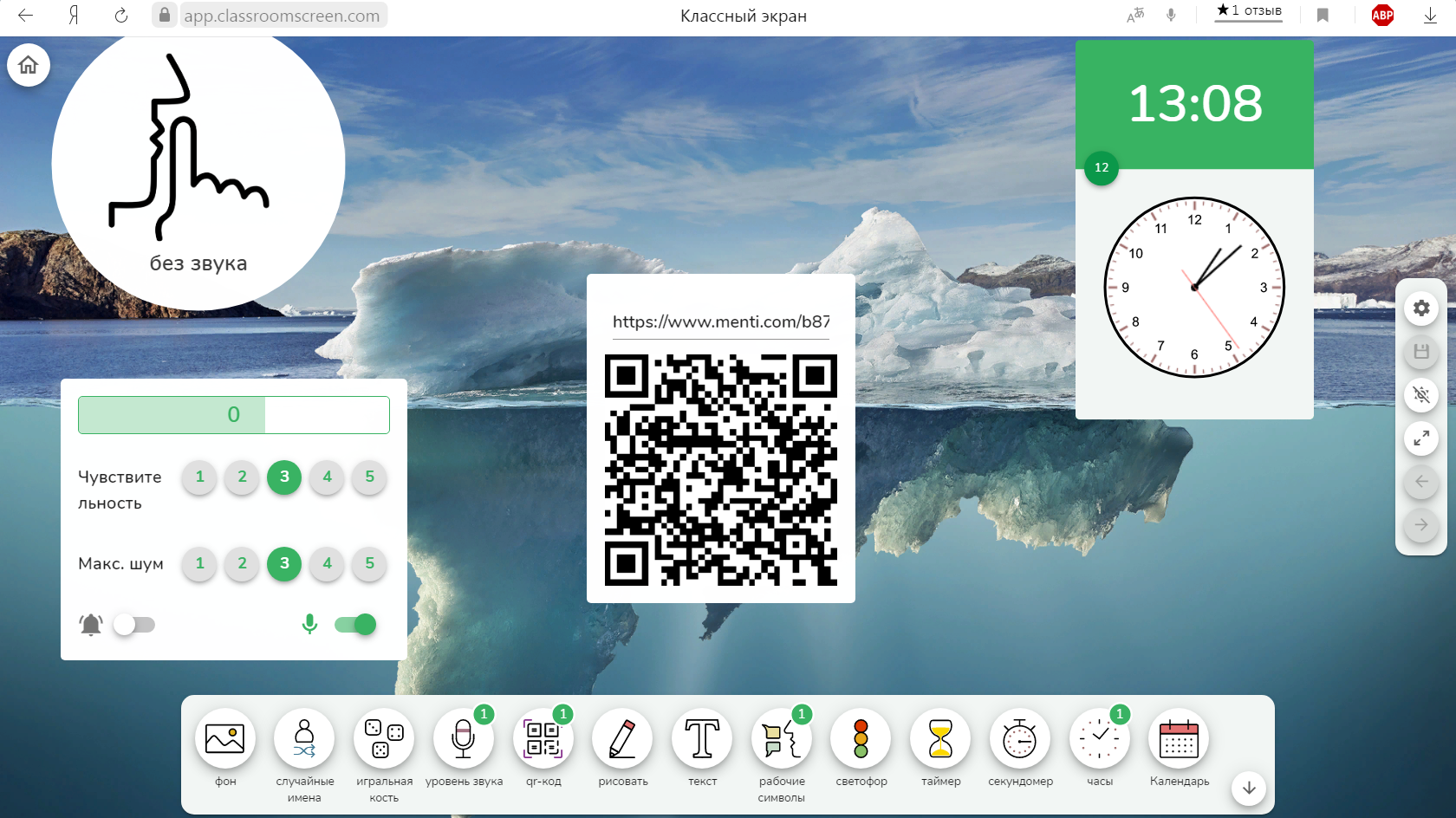Open the секундомер stopwatch widget
Viewport: 1456px width, 818px height.
1019,738
